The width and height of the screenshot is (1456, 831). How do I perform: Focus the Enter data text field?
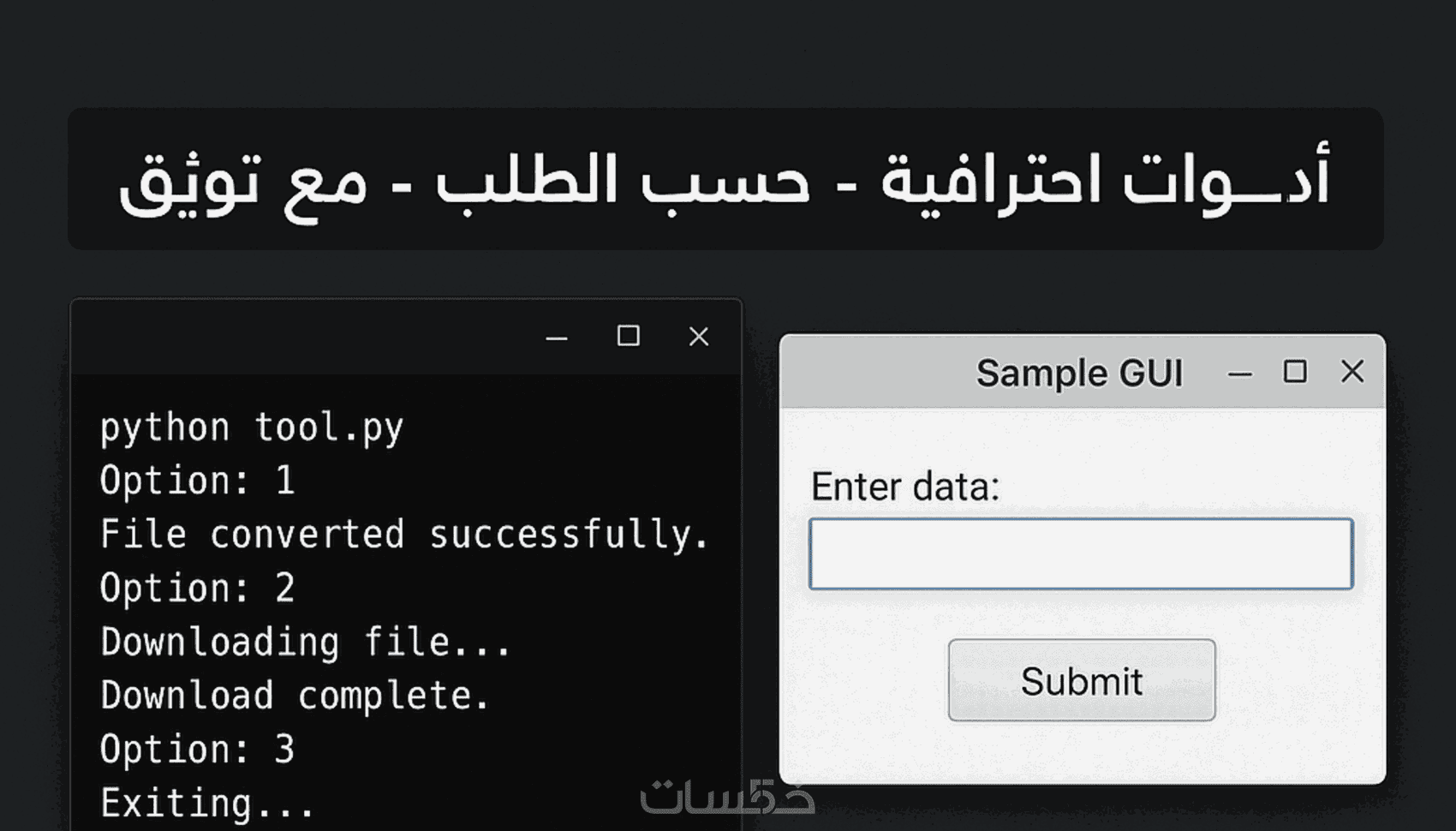point(1081,553)
